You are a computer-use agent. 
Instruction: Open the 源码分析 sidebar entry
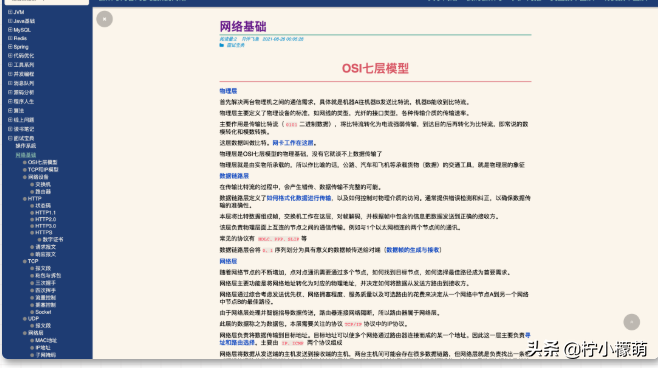point(24,92)
